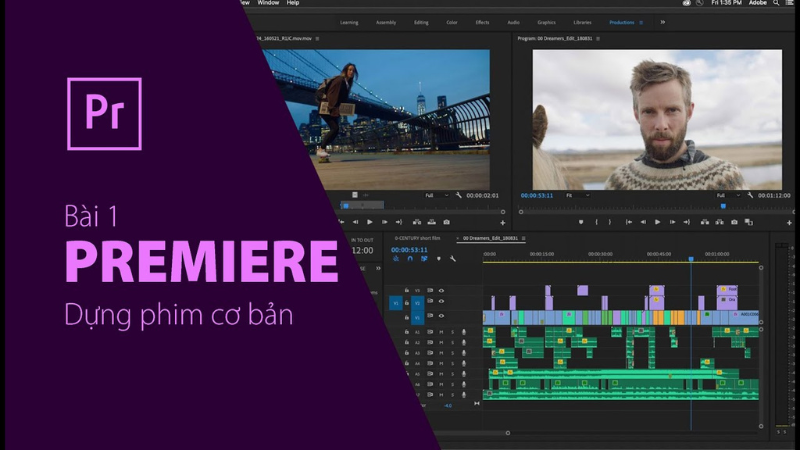Open Source monitor panel menu
The height and width of the screenshot is (450, 800).
[317, 39]
